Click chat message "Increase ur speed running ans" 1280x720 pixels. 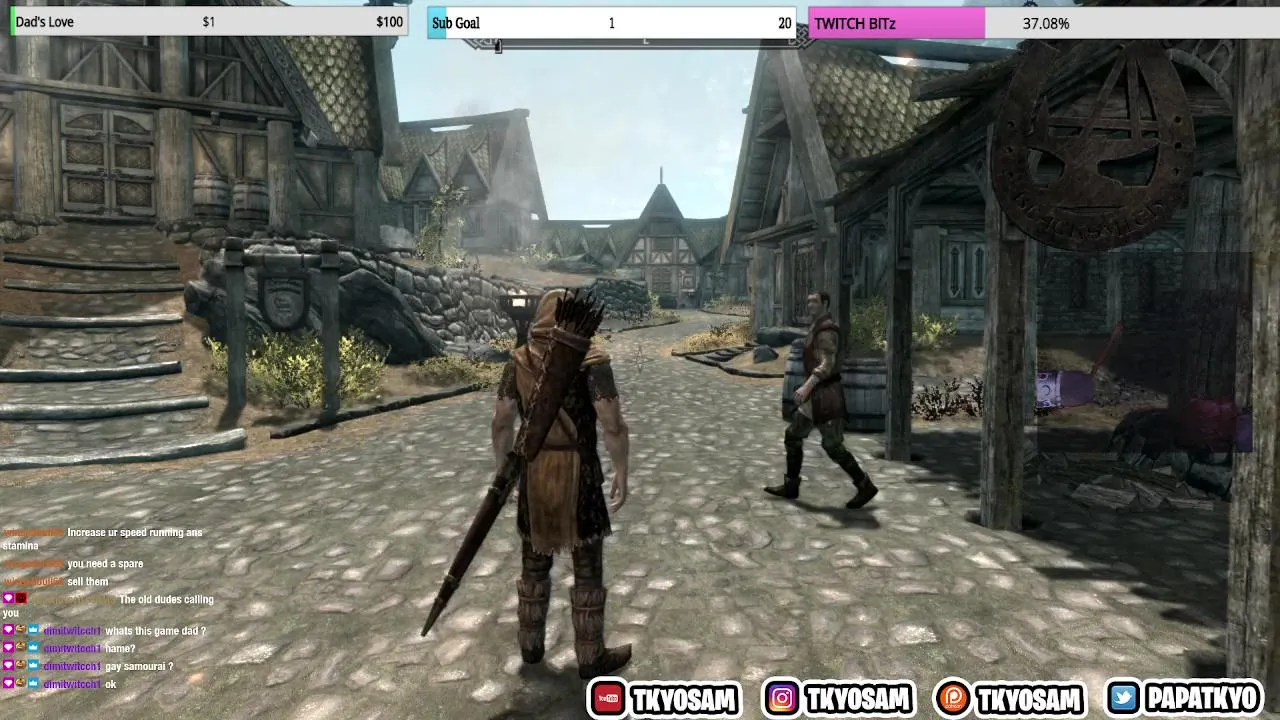coord(135,533)
